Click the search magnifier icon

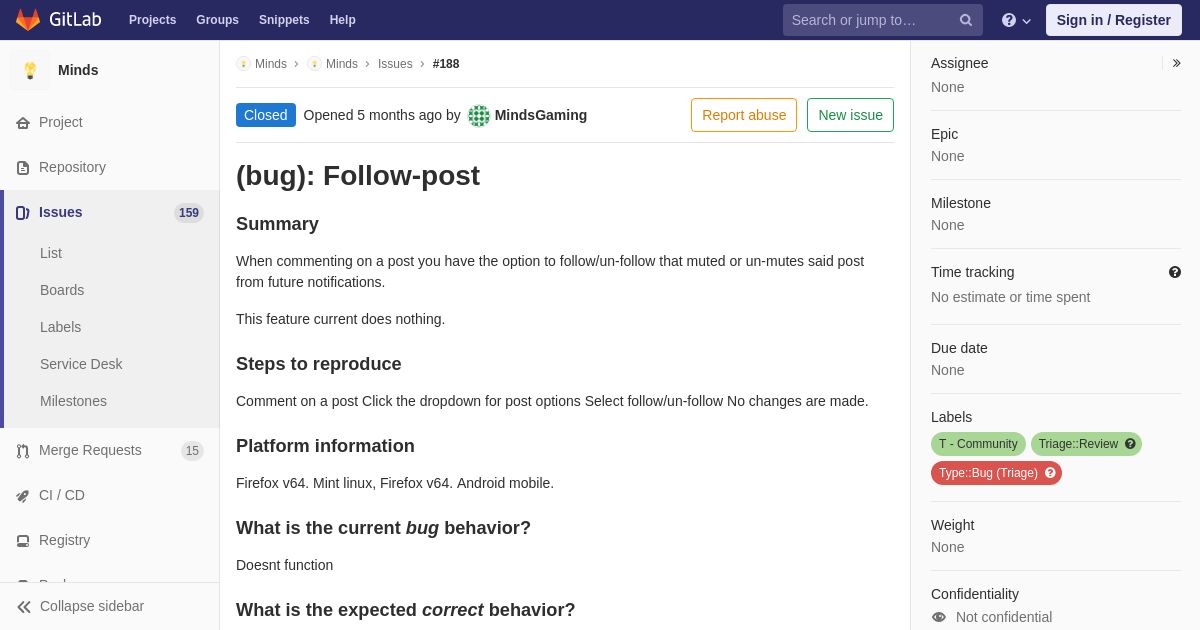point(966,20)
